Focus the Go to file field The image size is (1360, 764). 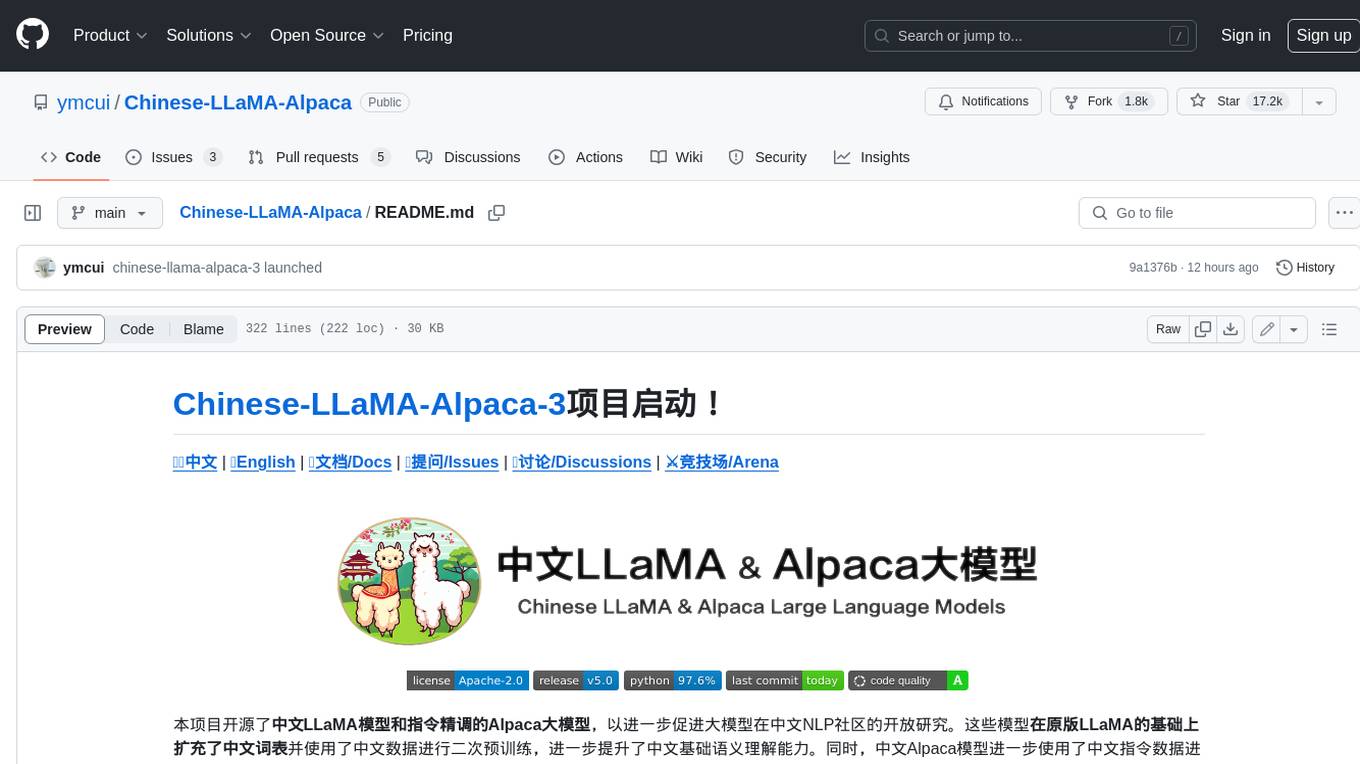click(1197, 213)
